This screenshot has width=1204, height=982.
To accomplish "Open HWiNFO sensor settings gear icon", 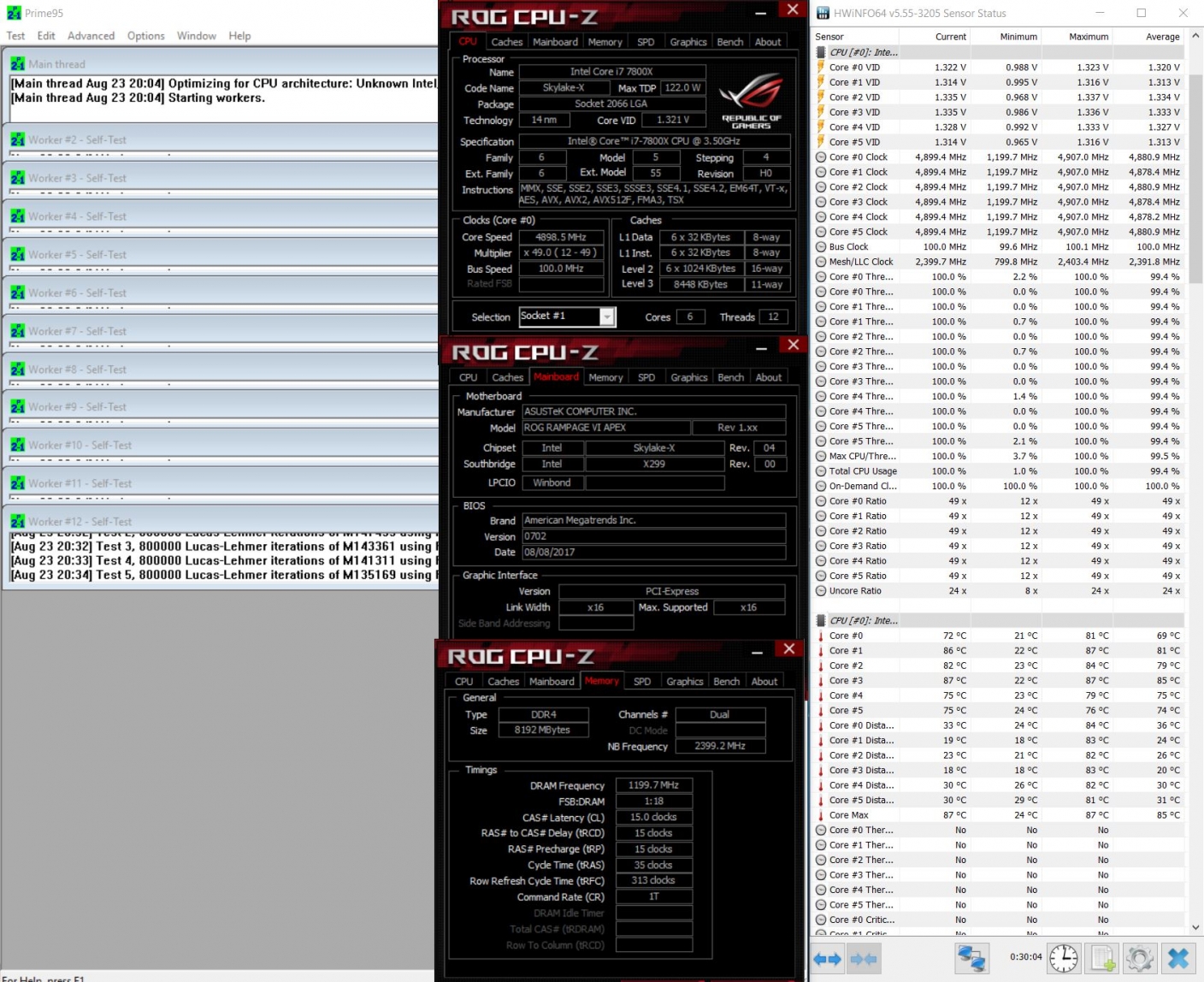I will point(1139,958).
